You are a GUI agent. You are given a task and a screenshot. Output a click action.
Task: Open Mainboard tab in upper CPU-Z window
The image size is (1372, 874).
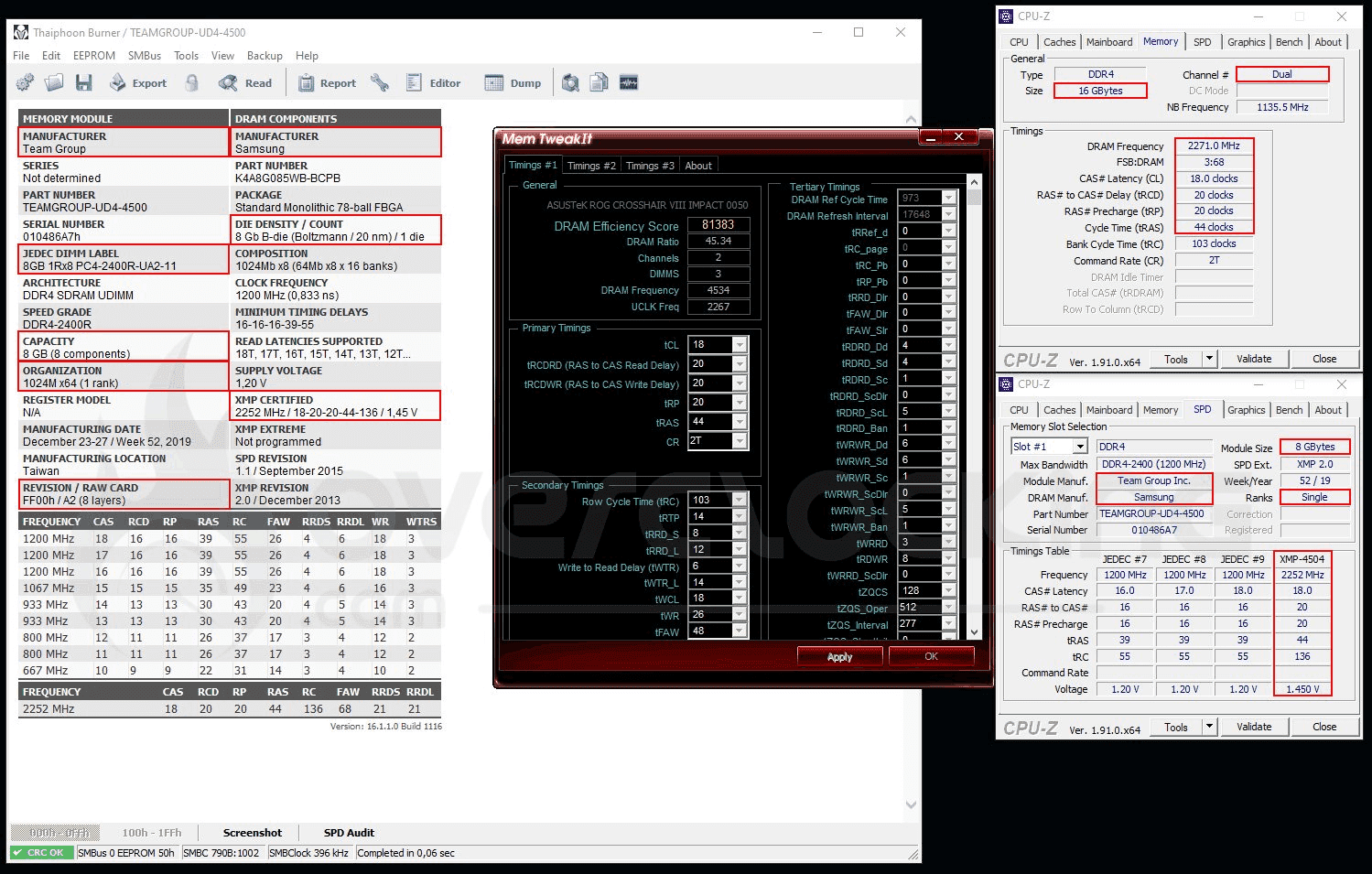(1109, 42)
